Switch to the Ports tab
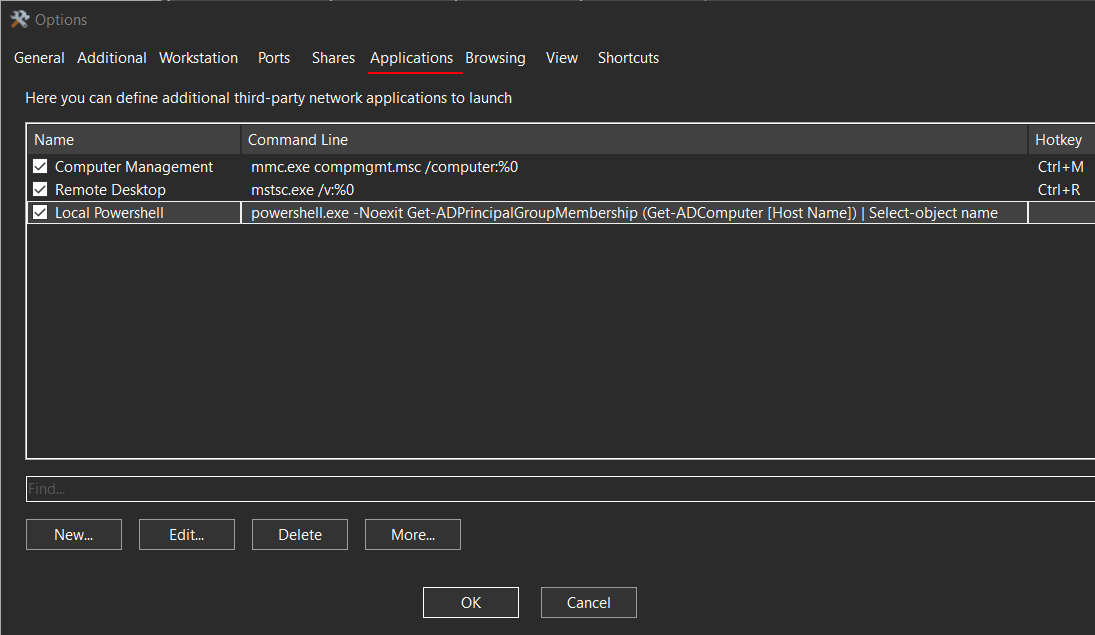 (274, 58)
